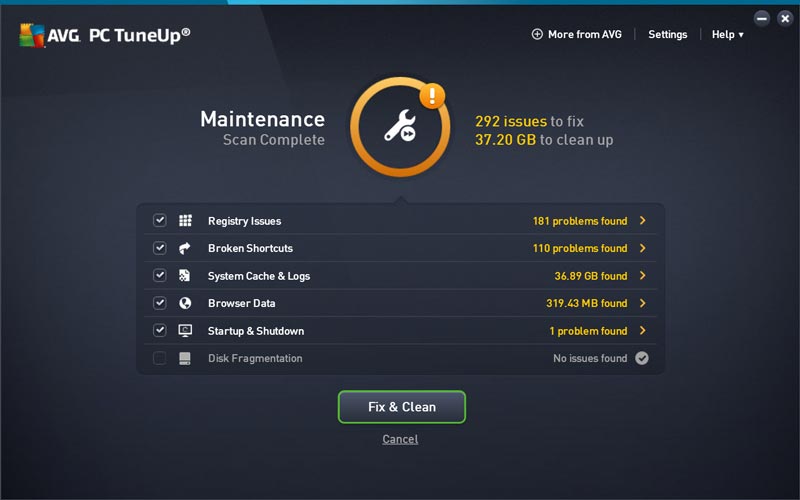Viewport: 800px width, 500px height.
Task: Minimize the AVG PC TuneUp window
Action: pos(762,19)
